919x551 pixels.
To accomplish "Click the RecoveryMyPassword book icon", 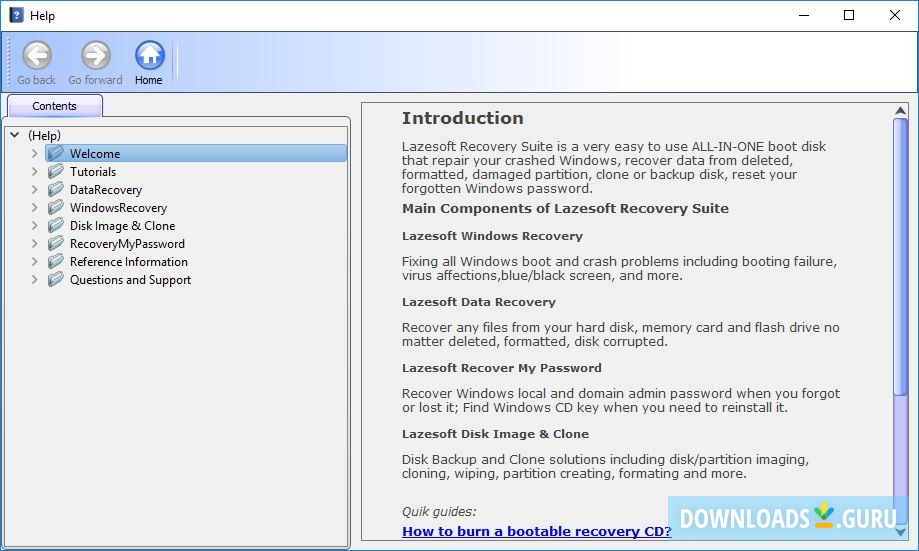I will [56, 244].
